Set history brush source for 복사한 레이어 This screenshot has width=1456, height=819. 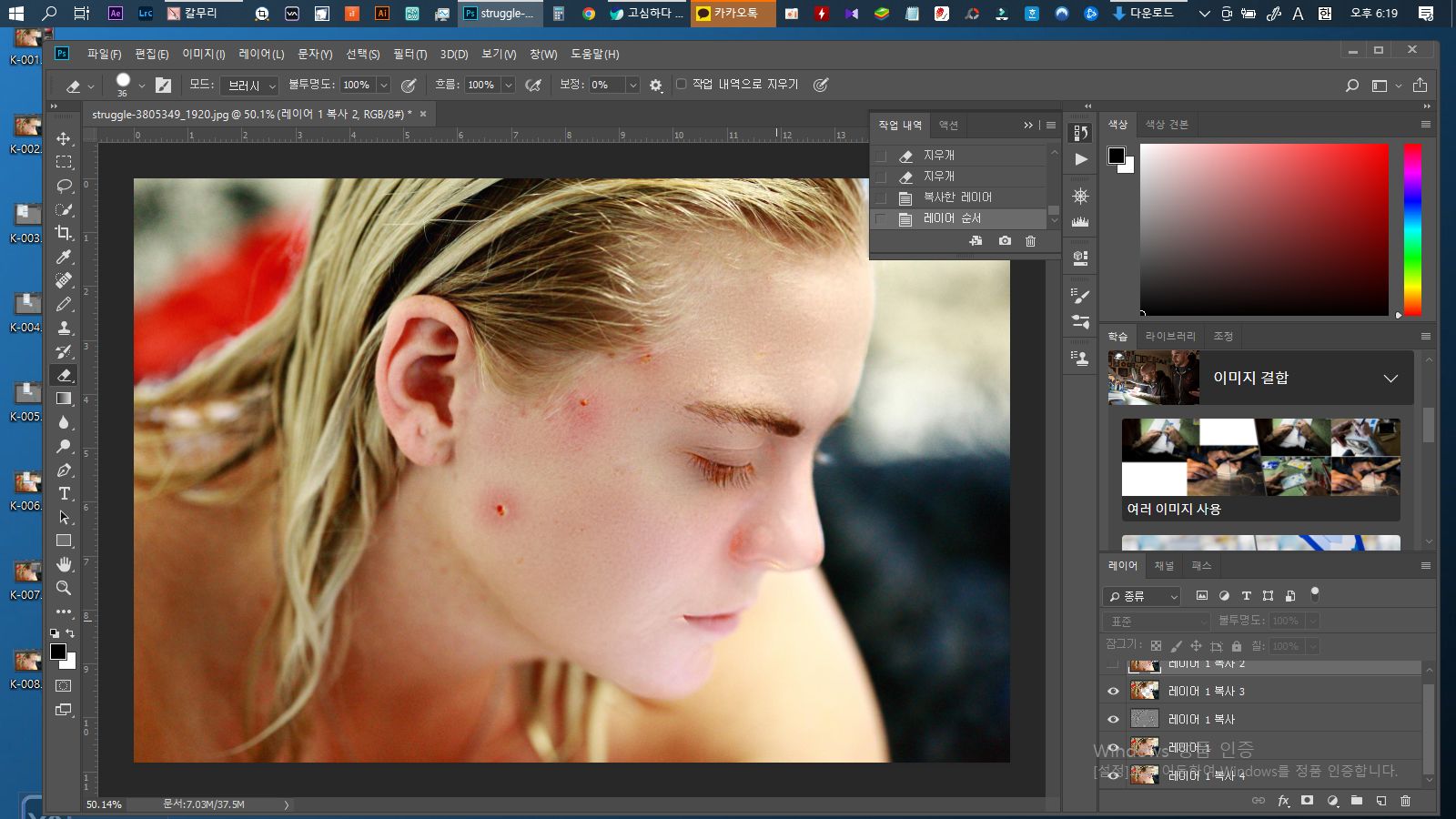(880, 197)
